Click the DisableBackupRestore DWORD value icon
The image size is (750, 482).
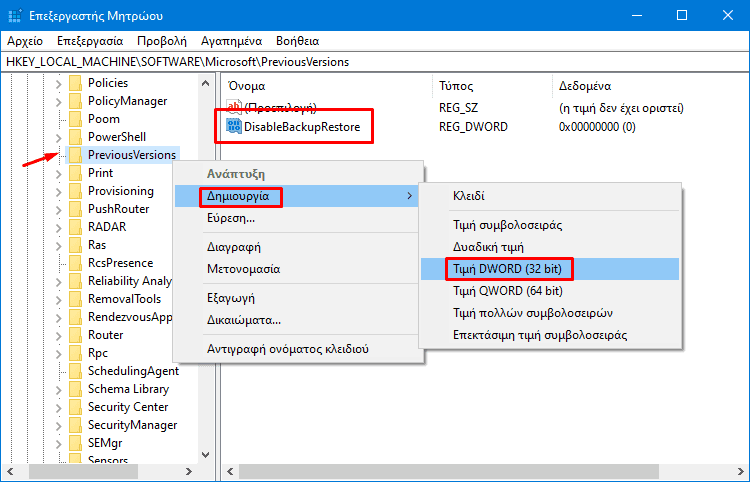point(234,127)
